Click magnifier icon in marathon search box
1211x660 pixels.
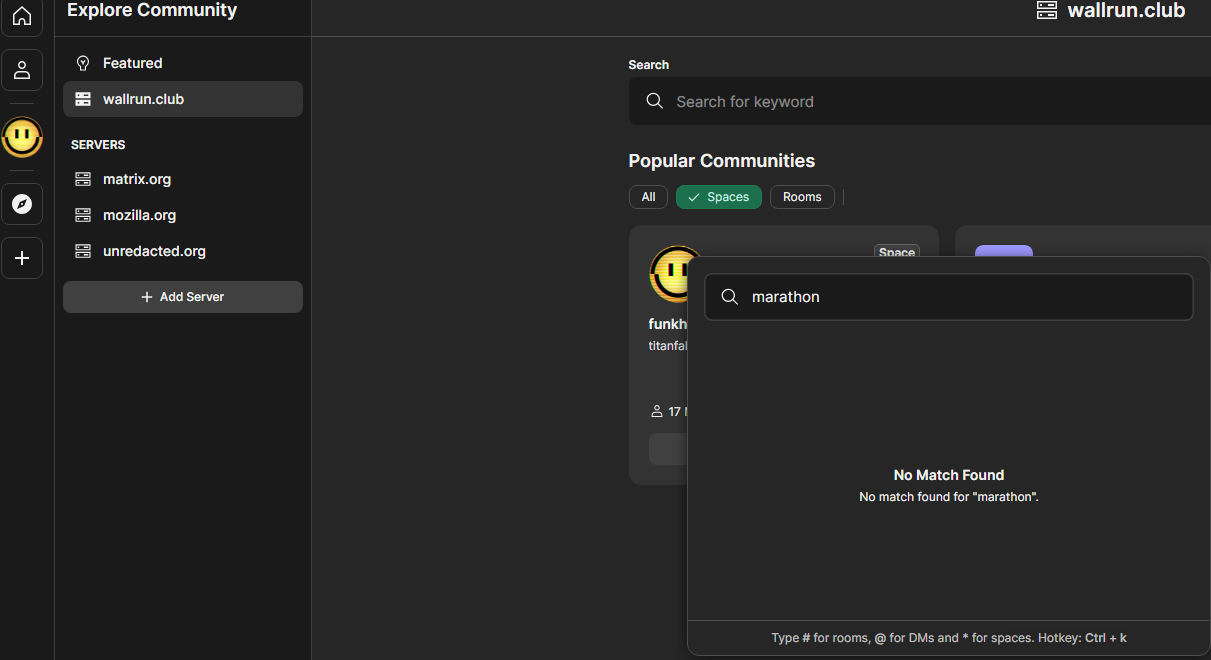coord(730,297)
